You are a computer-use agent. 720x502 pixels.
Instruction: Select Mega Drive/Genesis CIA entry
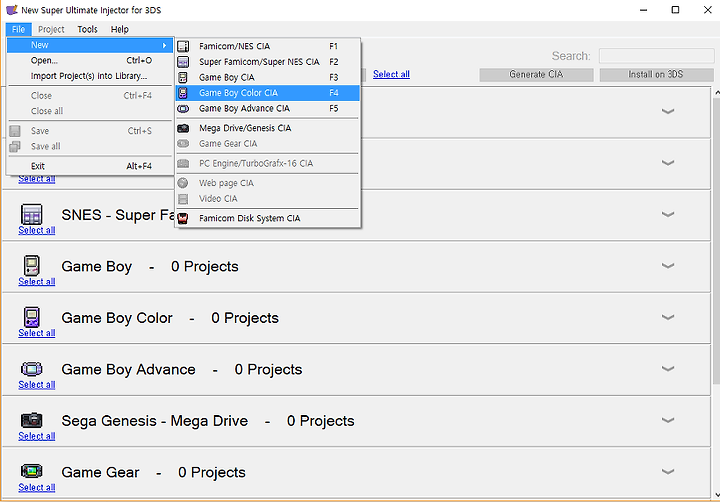tap(267, 128)
